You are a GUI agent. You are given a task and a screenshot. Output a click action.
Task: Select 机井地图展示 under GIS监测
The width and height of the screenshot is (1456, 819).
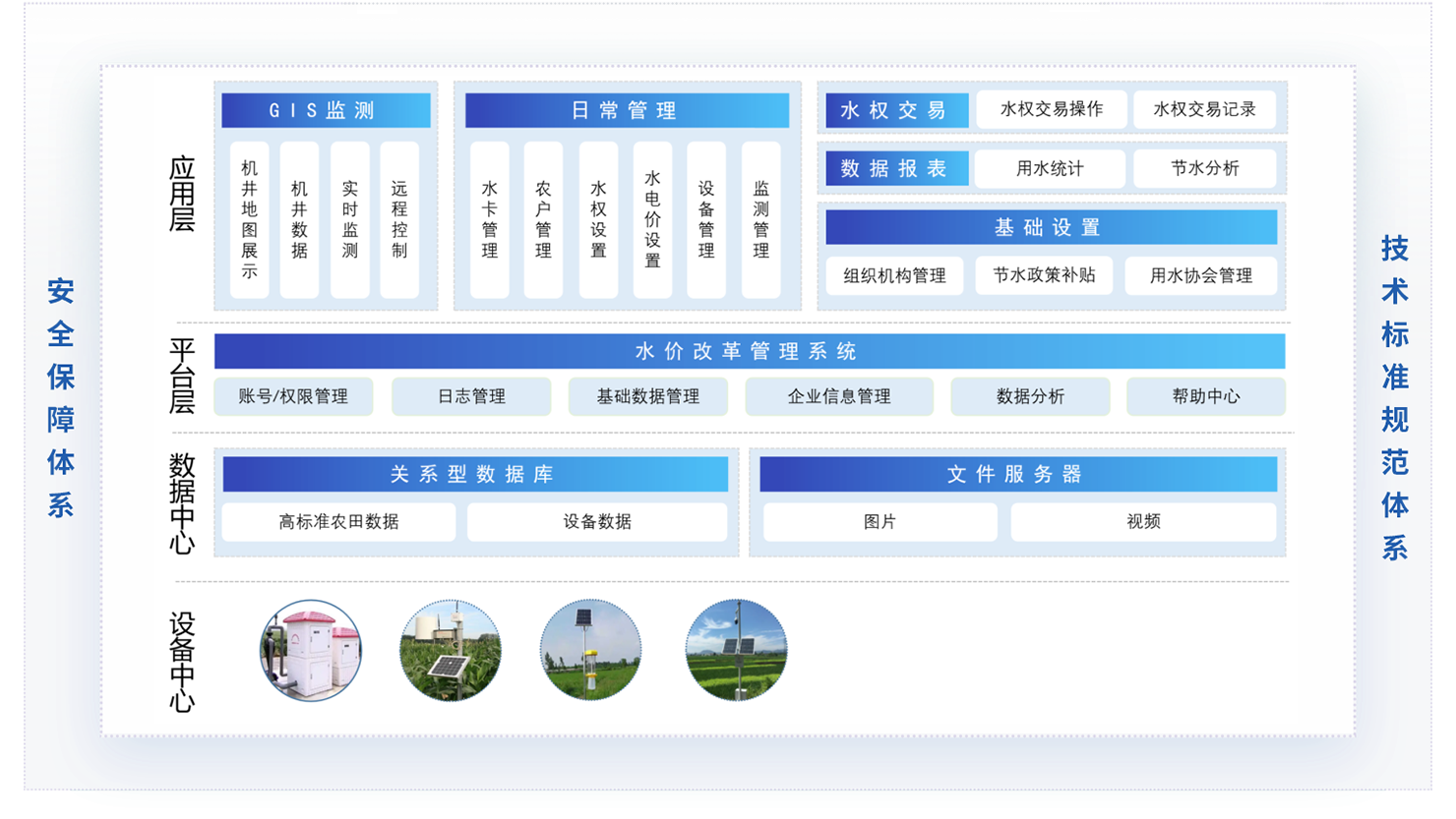[249, 218]
